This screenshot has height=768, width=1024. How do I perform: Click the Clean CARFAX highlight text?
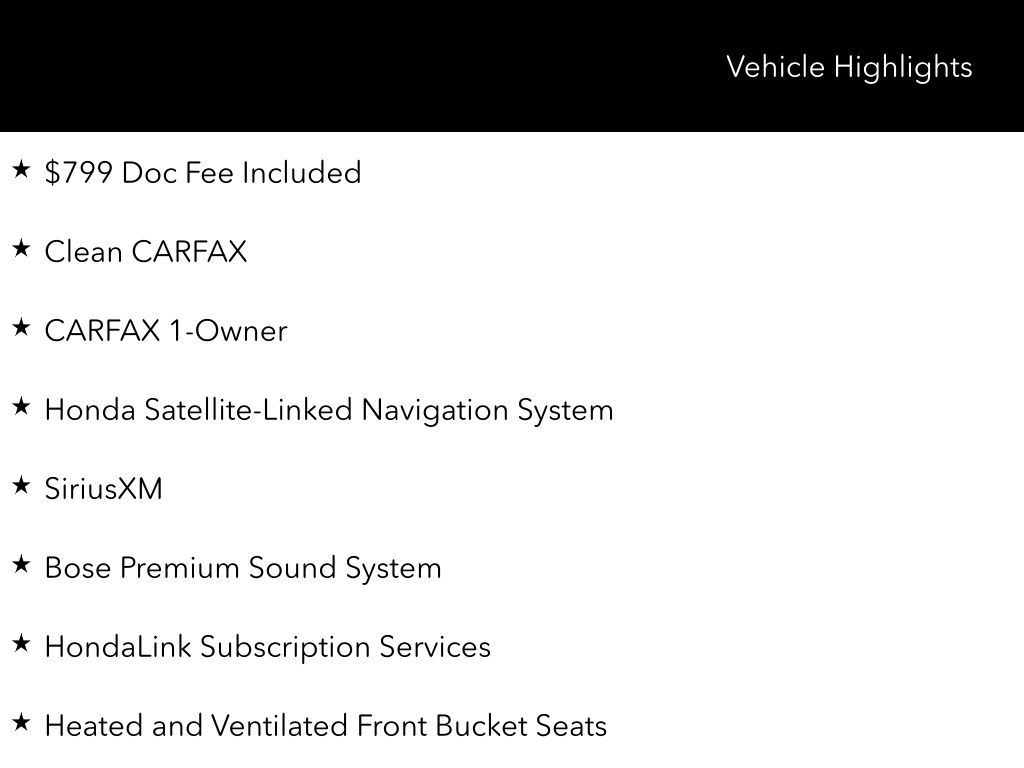point(146,252)
